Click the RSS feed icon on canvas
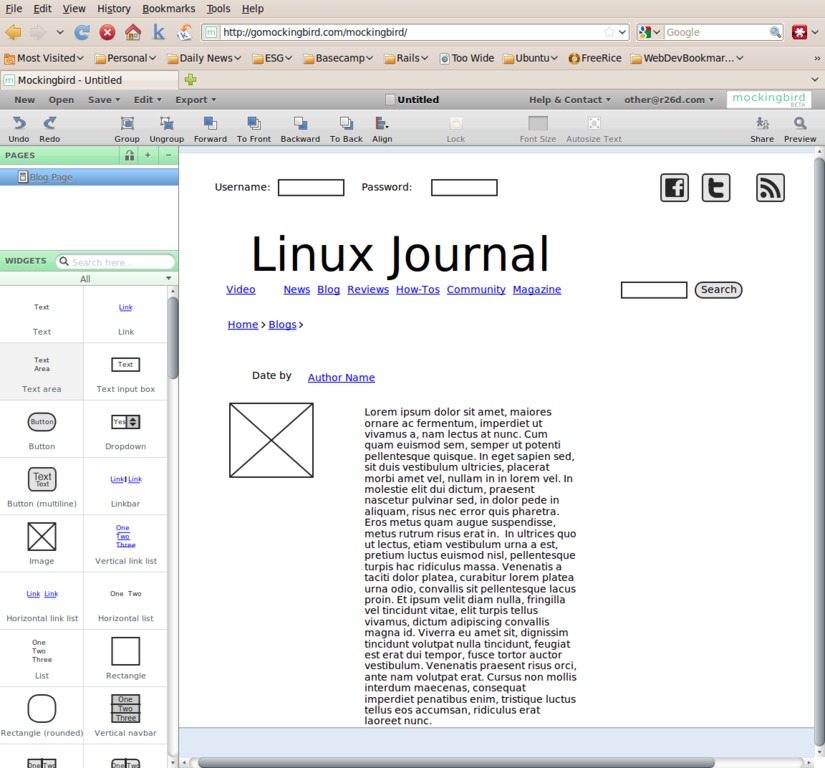This screenshot has width=825, height=768. (770, 188)
